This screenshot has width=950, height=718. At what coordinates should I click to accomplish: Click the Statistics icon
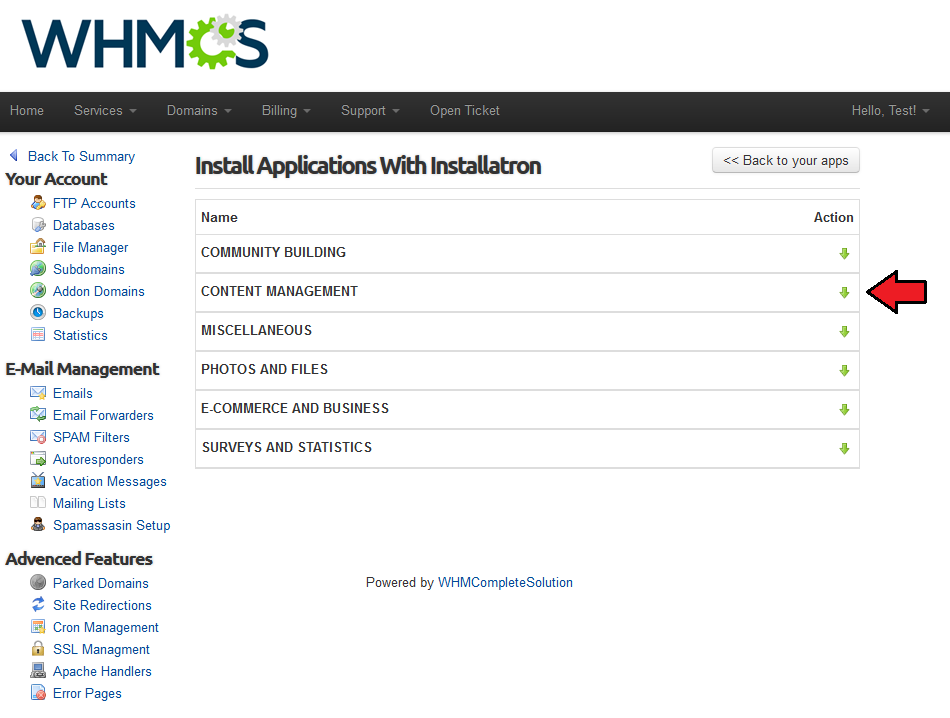click(38, 334)
